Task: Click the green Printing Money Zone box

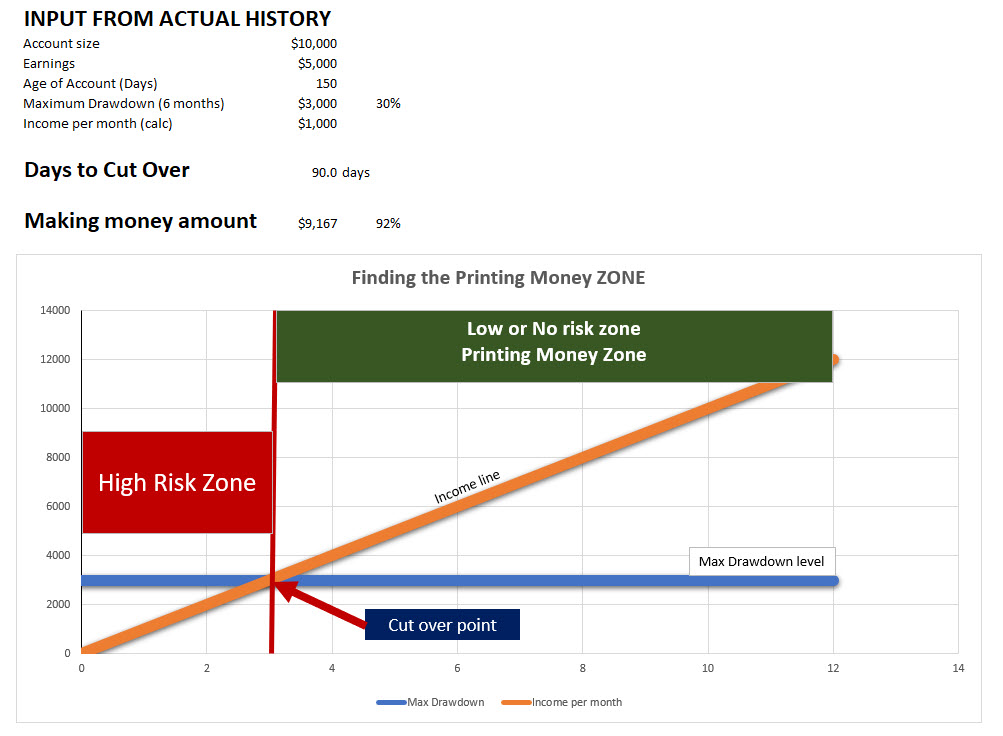Action: (x=553, y=342)
